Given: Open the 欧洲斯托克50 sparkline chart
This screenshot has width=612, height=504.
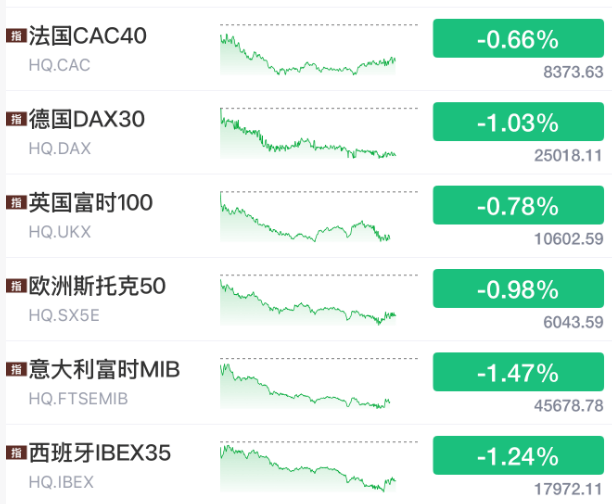Looking at the screenshot, I should [308, 302].
